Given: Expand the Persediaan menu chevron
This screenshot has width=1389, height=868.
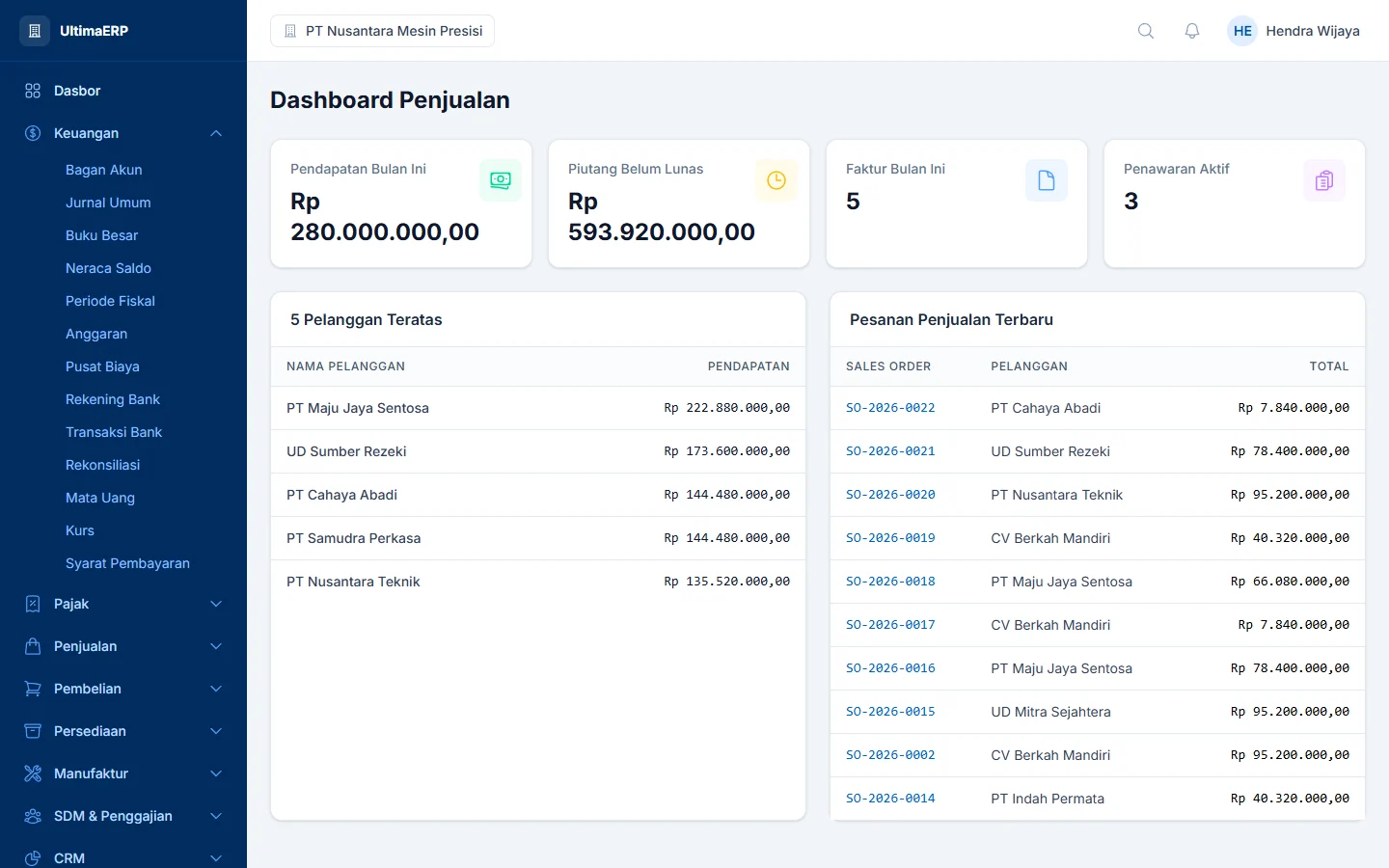Looking at the screenshot, I should click(216, 731).
